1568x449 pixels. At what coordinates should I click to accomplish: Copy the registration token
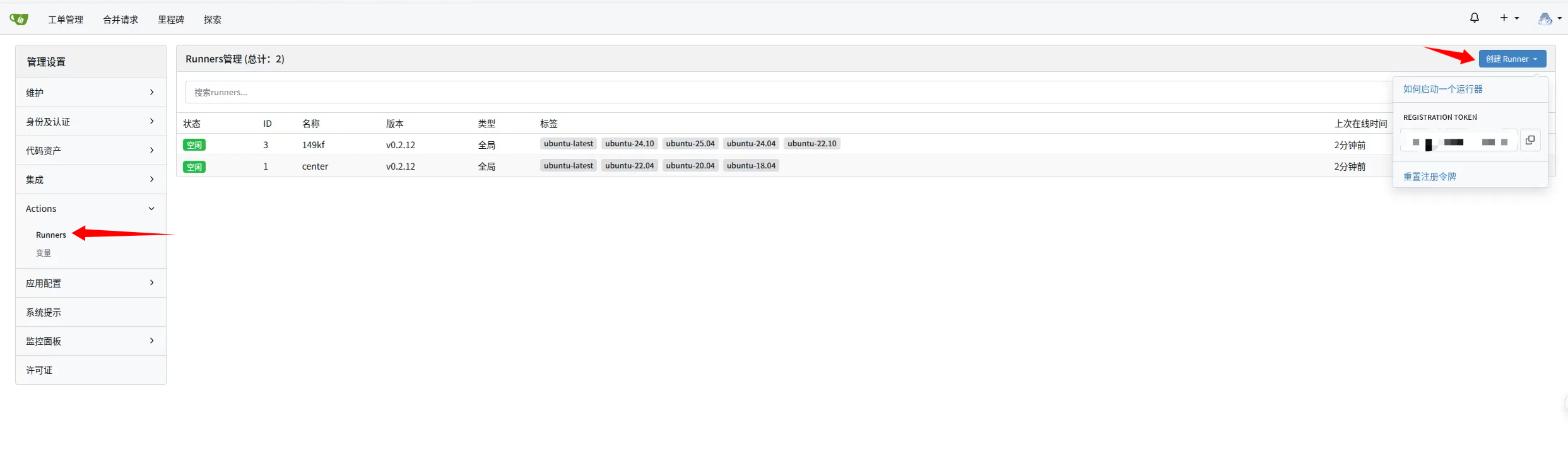[x=1530, y=141]
